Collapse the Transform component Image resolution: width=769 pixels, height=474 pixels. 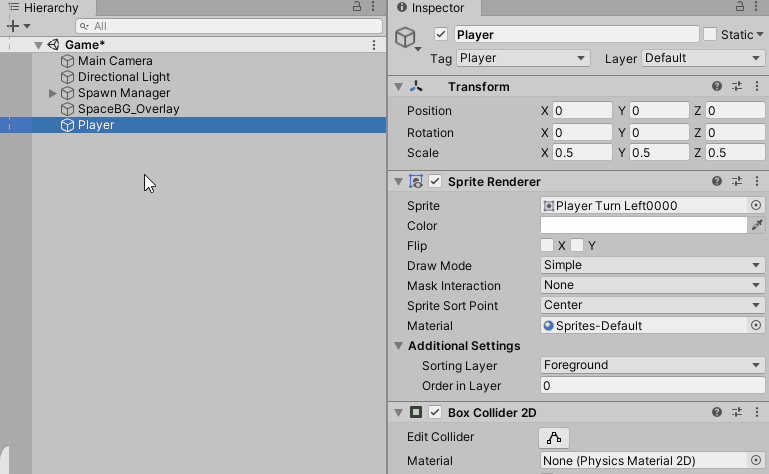[x=398, y=87]
